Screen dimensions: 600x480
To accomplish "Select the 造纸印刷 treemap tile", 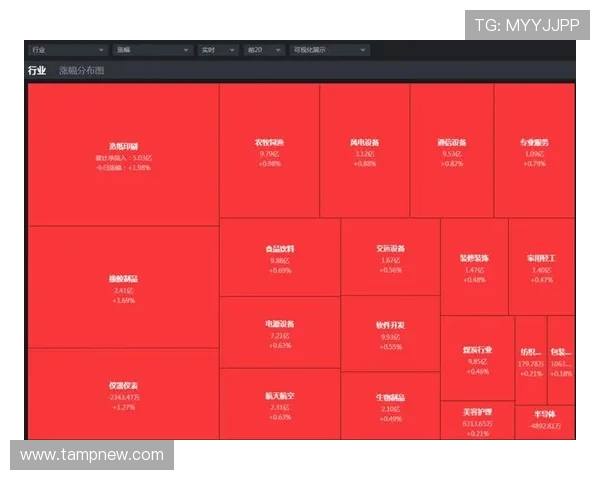I will pos(123,155).
